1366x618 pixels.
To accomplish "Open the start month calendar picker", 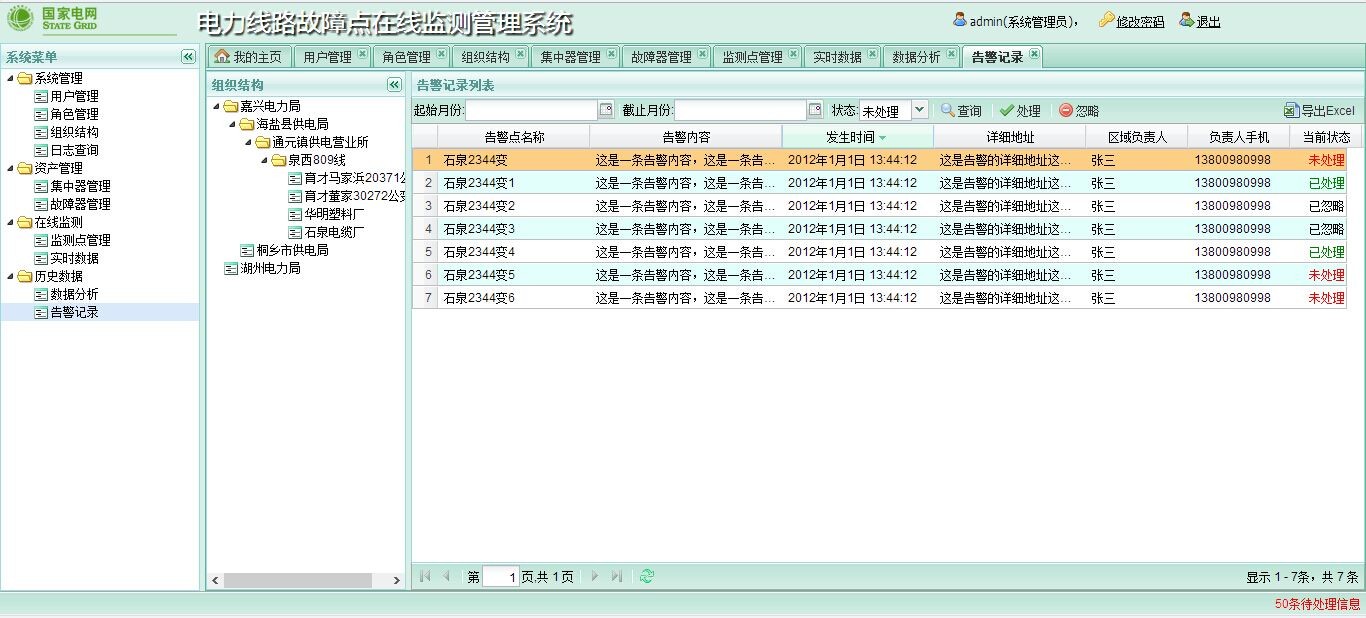I will [x=606, y=110].
